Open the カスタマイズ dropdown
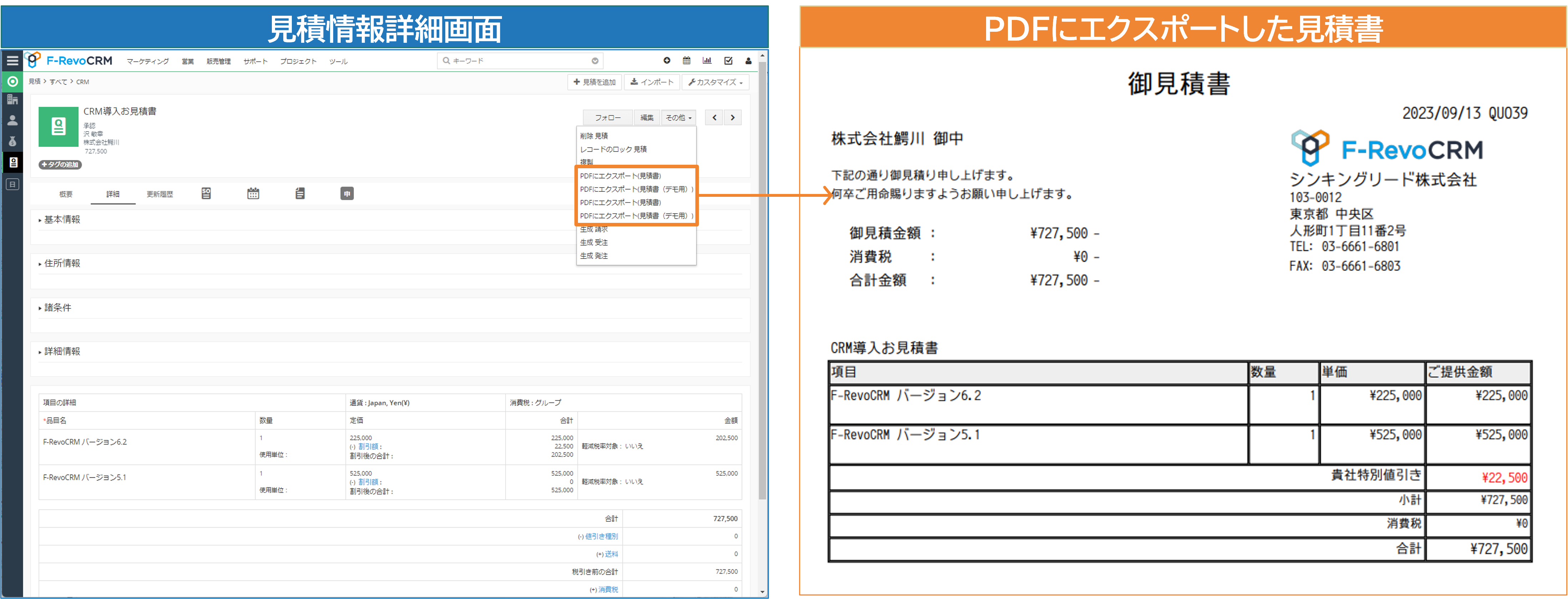The image size is (1568, 599). point(715,82)
